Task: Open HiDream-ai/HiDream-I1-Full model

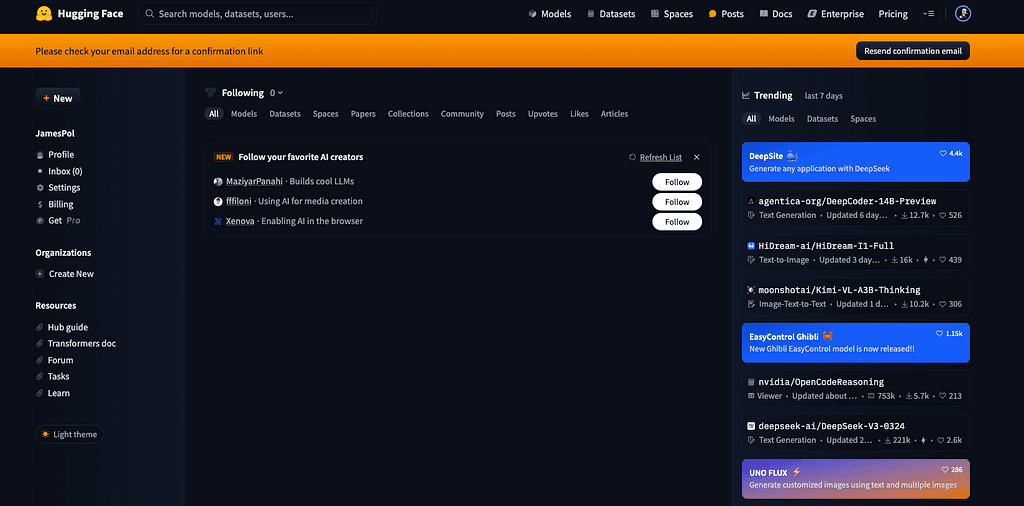Action: point(856,253)
